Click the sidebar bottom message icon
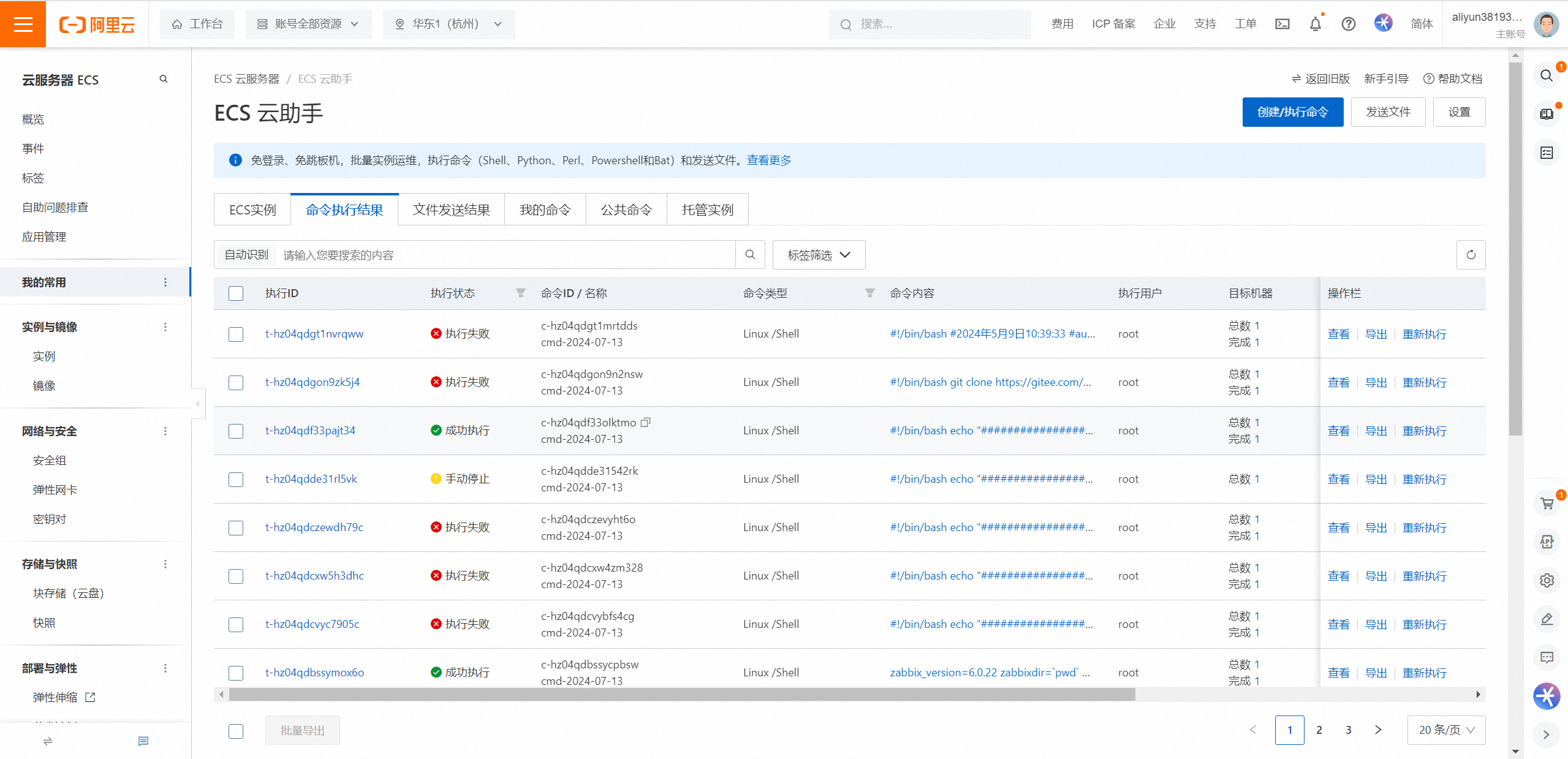This screenshot has height=759, width=1568. coord(143,741)
